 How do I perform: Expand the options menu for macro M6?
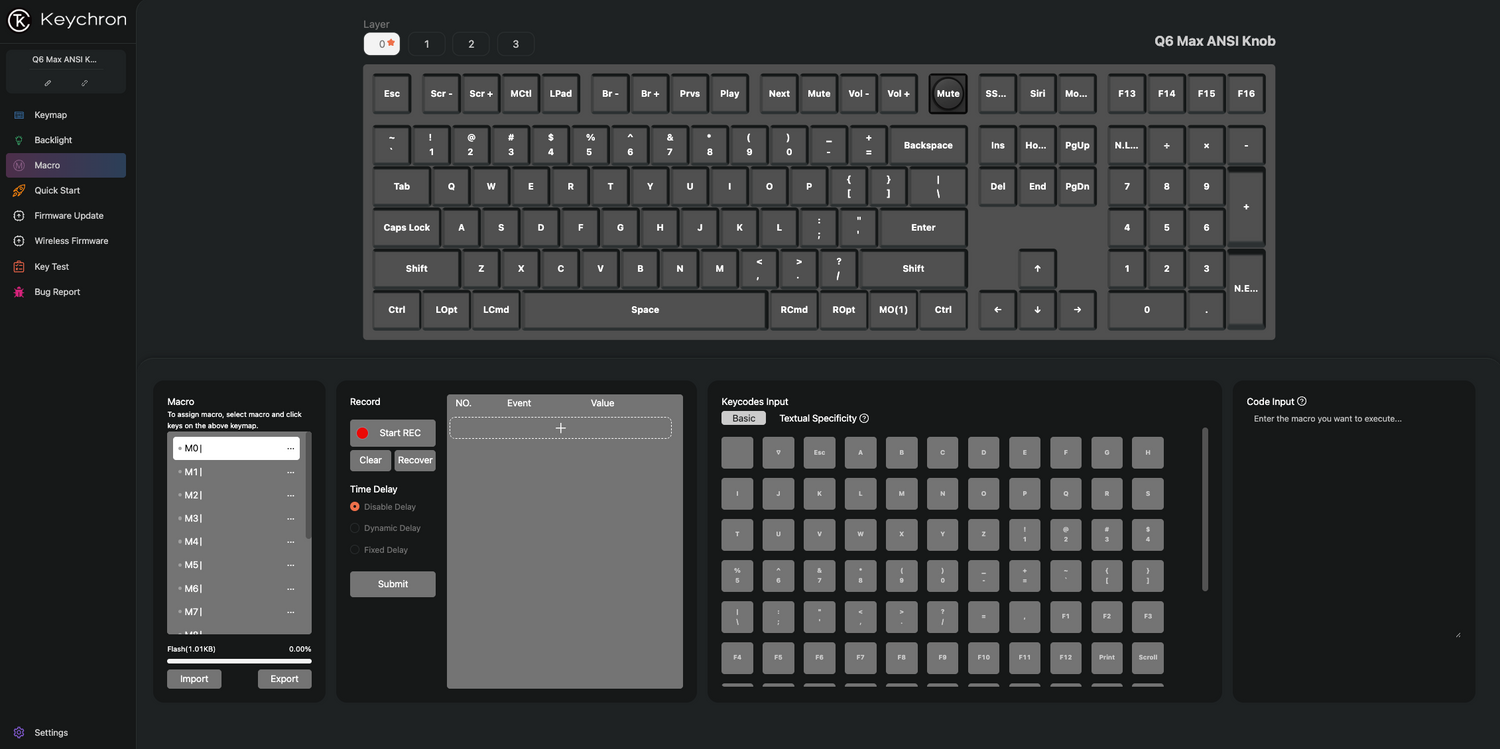[x=291, y=589]
